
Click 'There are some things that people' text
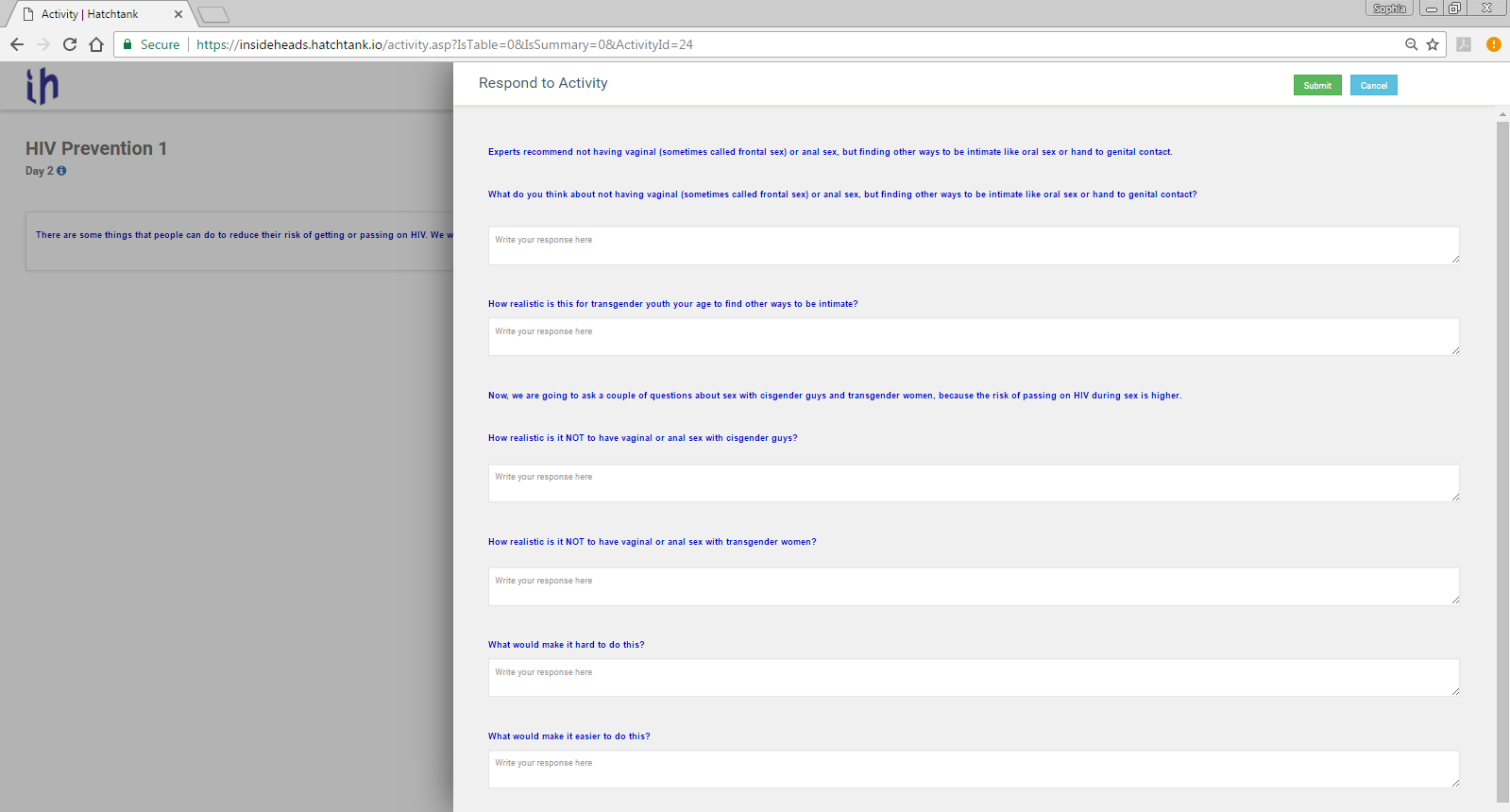point(244,235)
